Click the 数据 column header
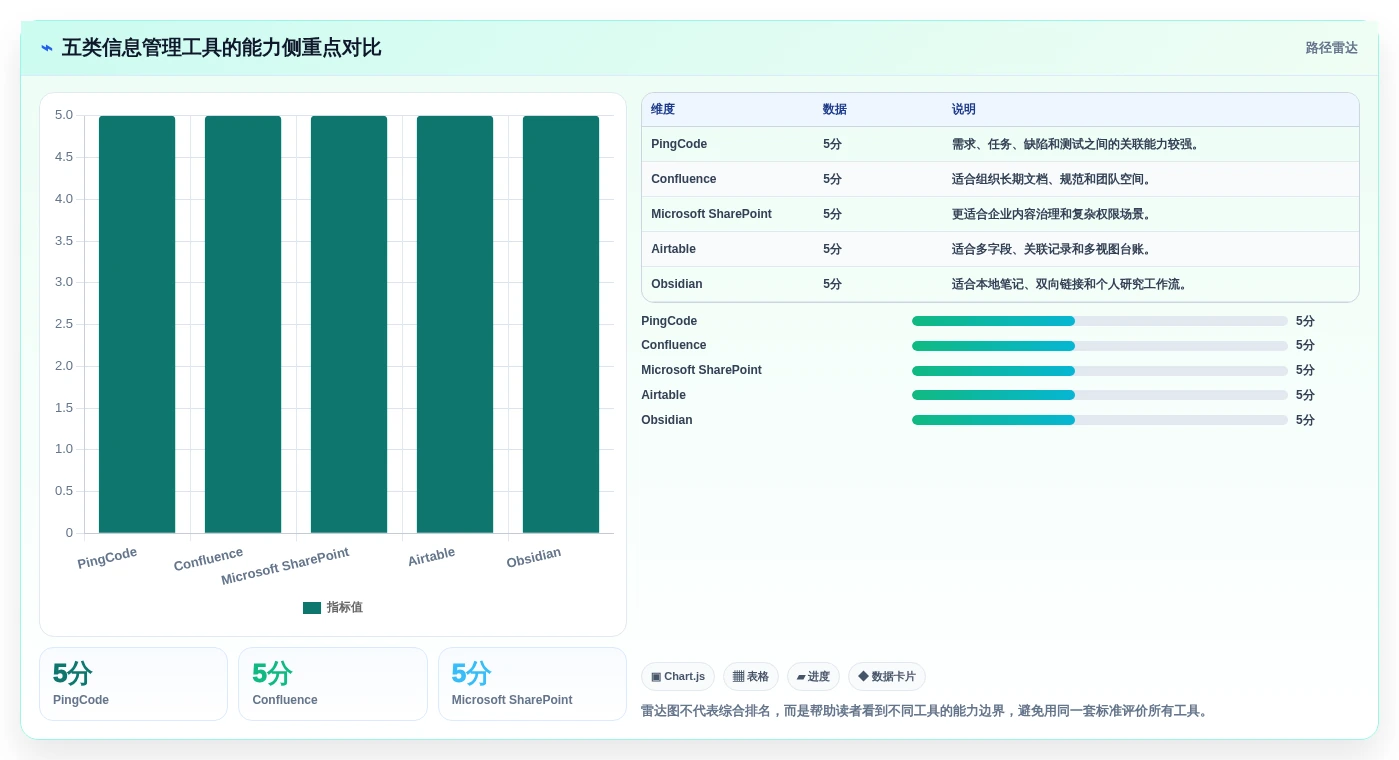Viewport: 1399px width, 760px height. [x=835, y=110]
